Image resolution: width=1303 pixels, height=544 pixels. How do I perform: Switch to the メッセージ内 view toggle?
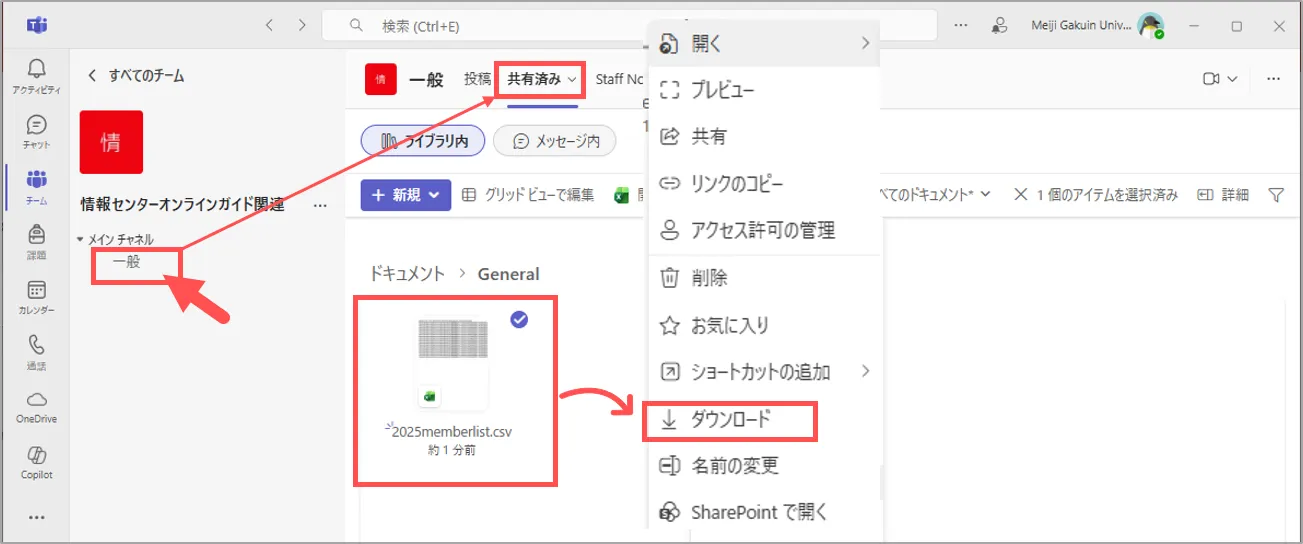point(555,142)
